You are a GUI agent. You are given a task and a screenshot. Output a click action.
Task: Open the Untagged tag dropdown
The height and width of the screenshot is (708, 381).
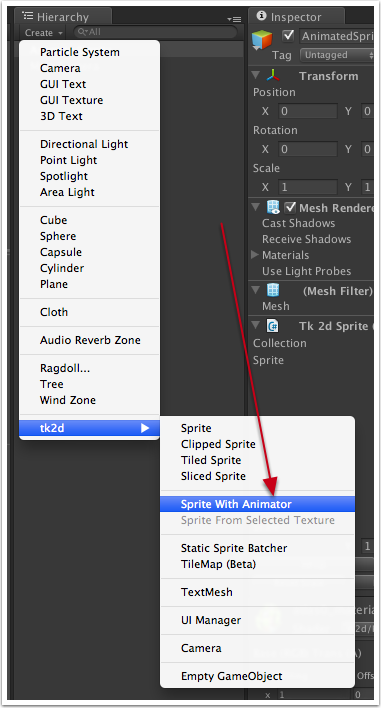337,55
